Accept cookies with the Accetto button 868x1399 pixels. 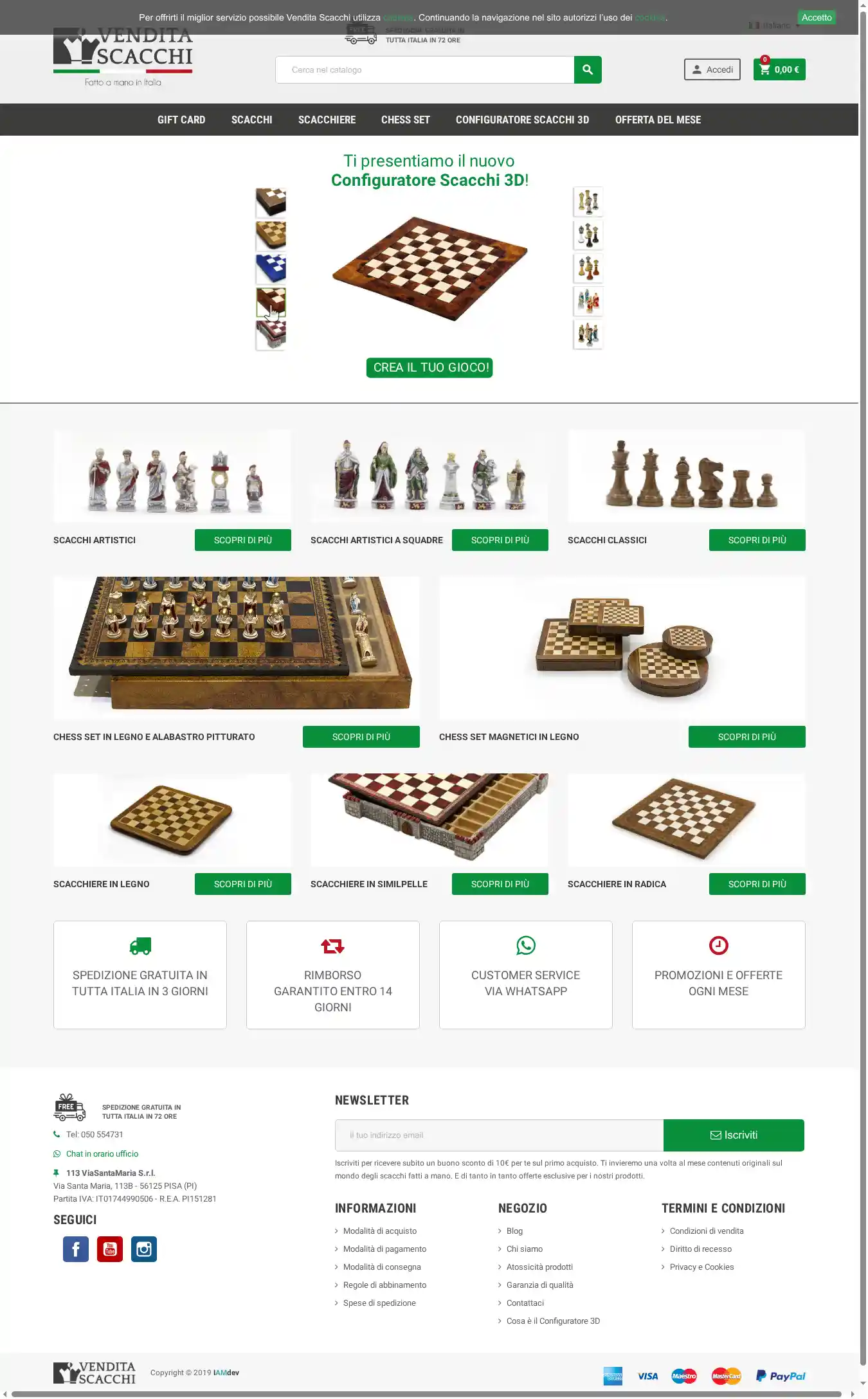point(817,17)
